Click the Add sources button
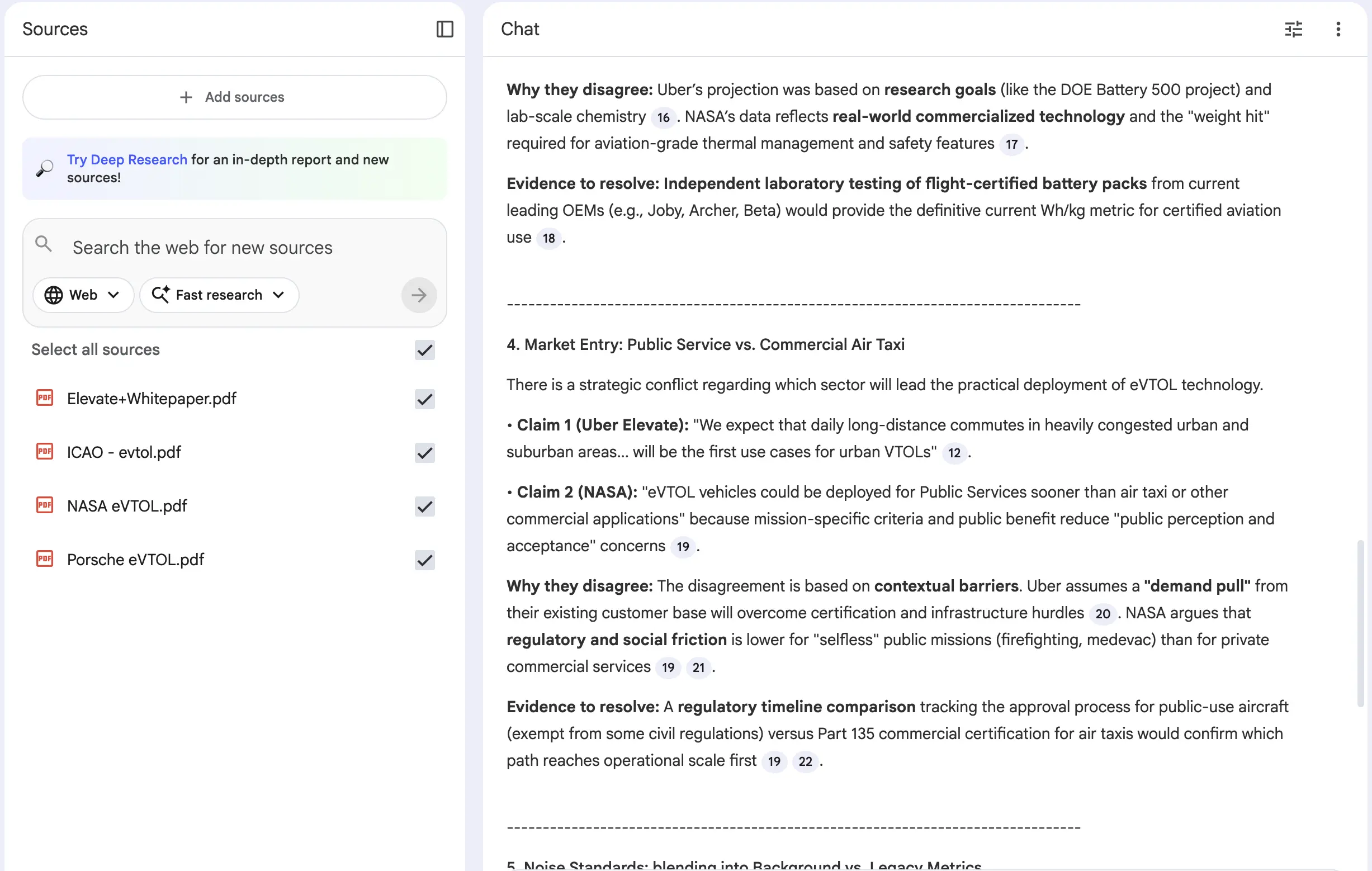The height and width of the screenshot is (871, 1372). 234,97
